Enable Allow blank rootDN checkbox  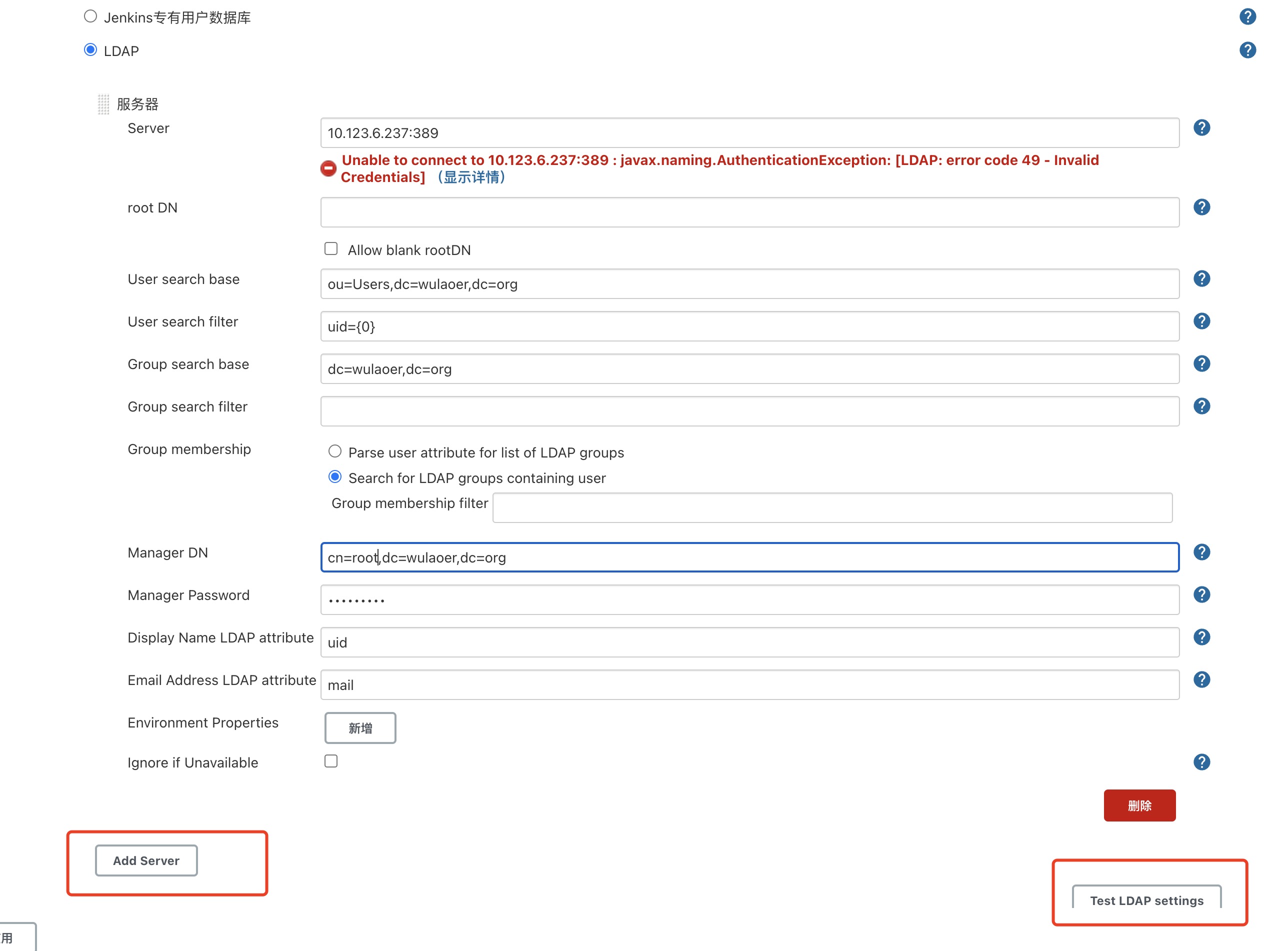pyautogui.click(x=331, y=248)
